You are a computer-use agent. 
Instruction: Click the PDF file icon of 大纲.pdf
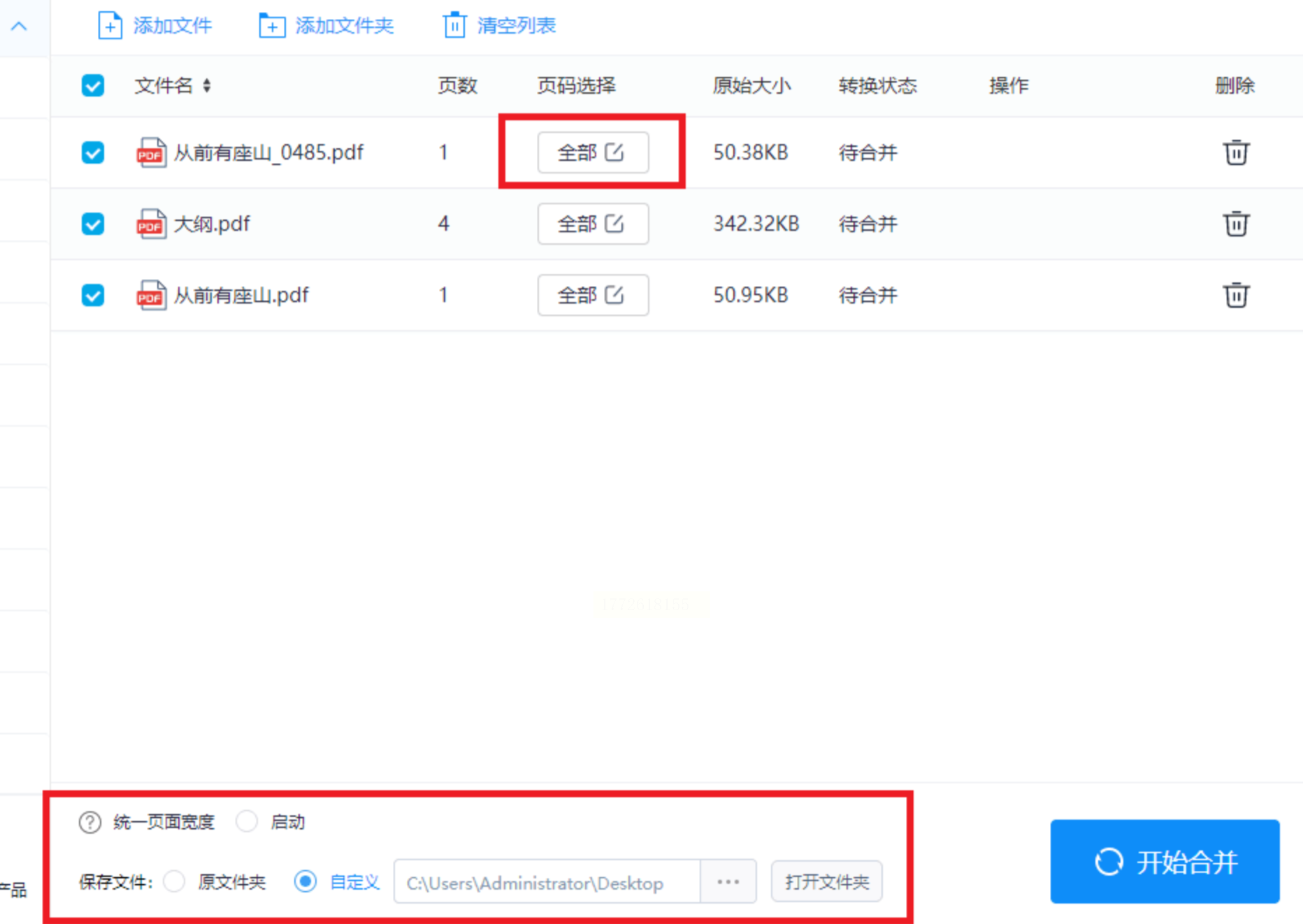tap(151, 224)
